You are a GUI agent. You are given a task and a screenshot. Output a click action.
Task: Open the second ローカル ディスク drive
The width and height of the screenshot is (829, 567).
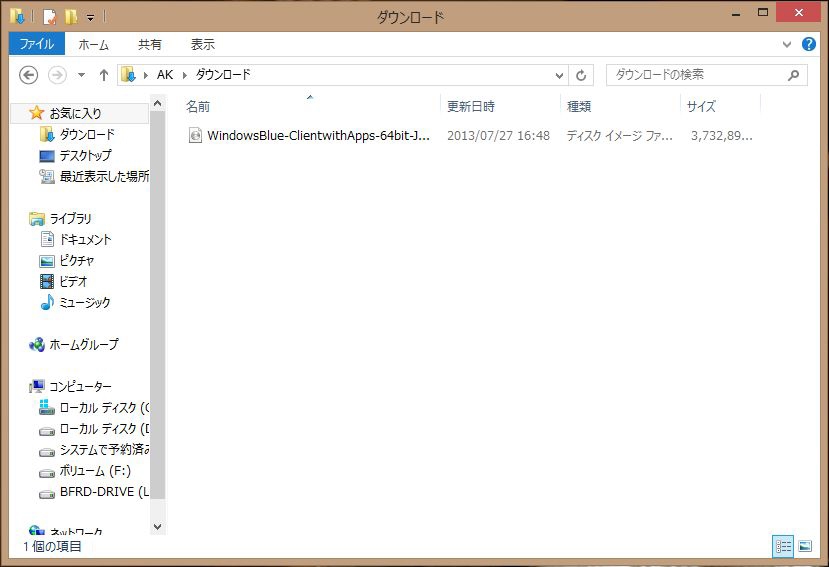pos(104,428)
